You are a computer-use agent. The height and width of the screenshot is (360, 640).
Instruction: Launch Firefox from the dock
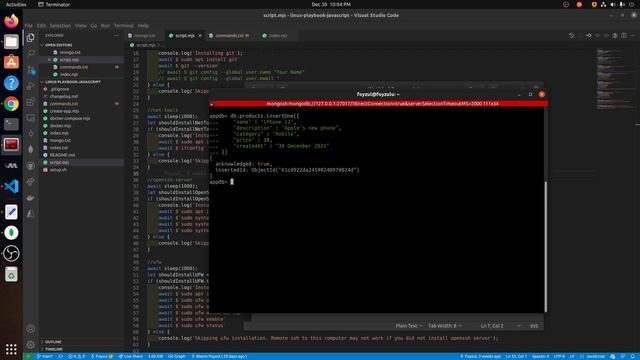pyautogui.click(x=11, y=21)
